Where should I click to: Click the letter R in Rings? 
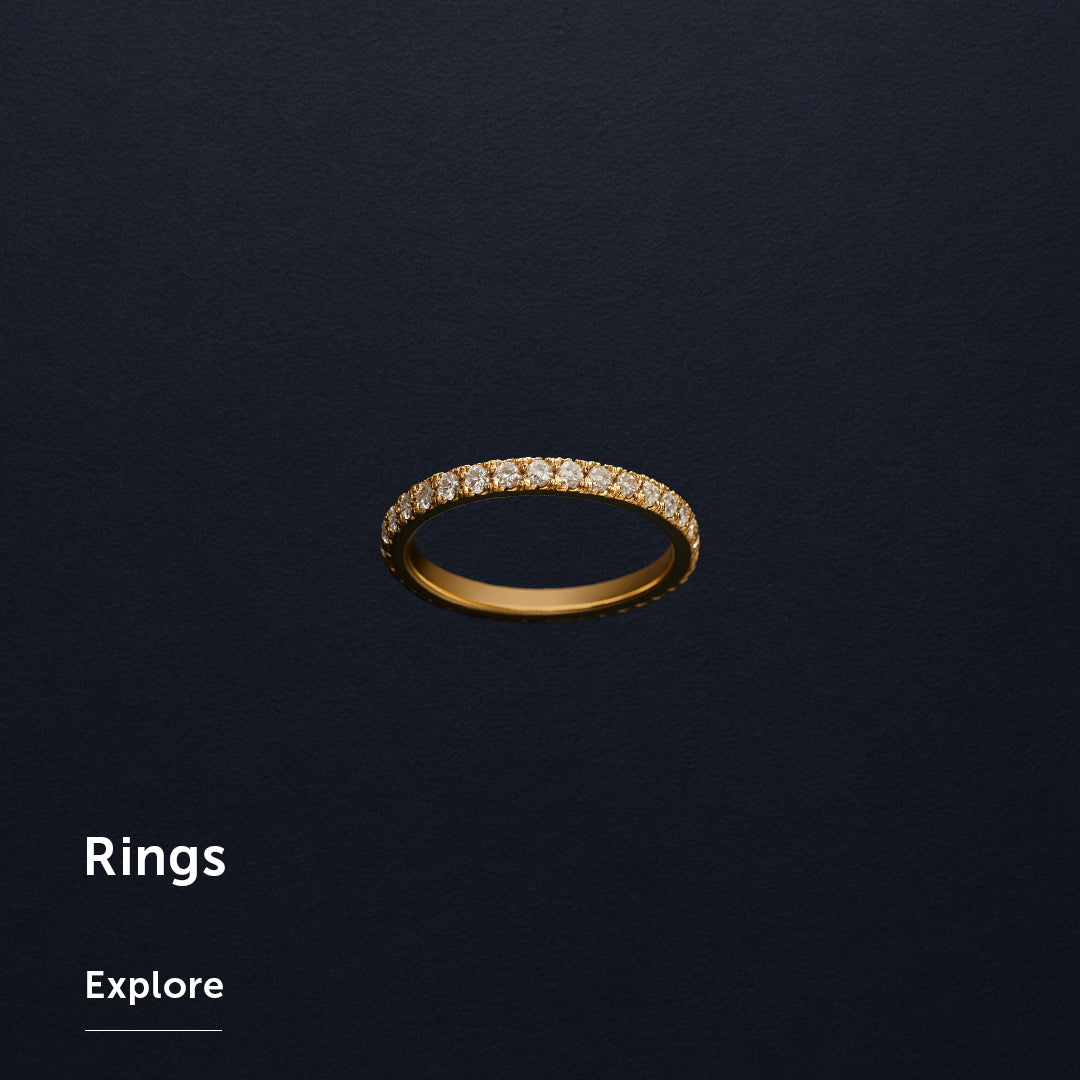pos(100,856)
